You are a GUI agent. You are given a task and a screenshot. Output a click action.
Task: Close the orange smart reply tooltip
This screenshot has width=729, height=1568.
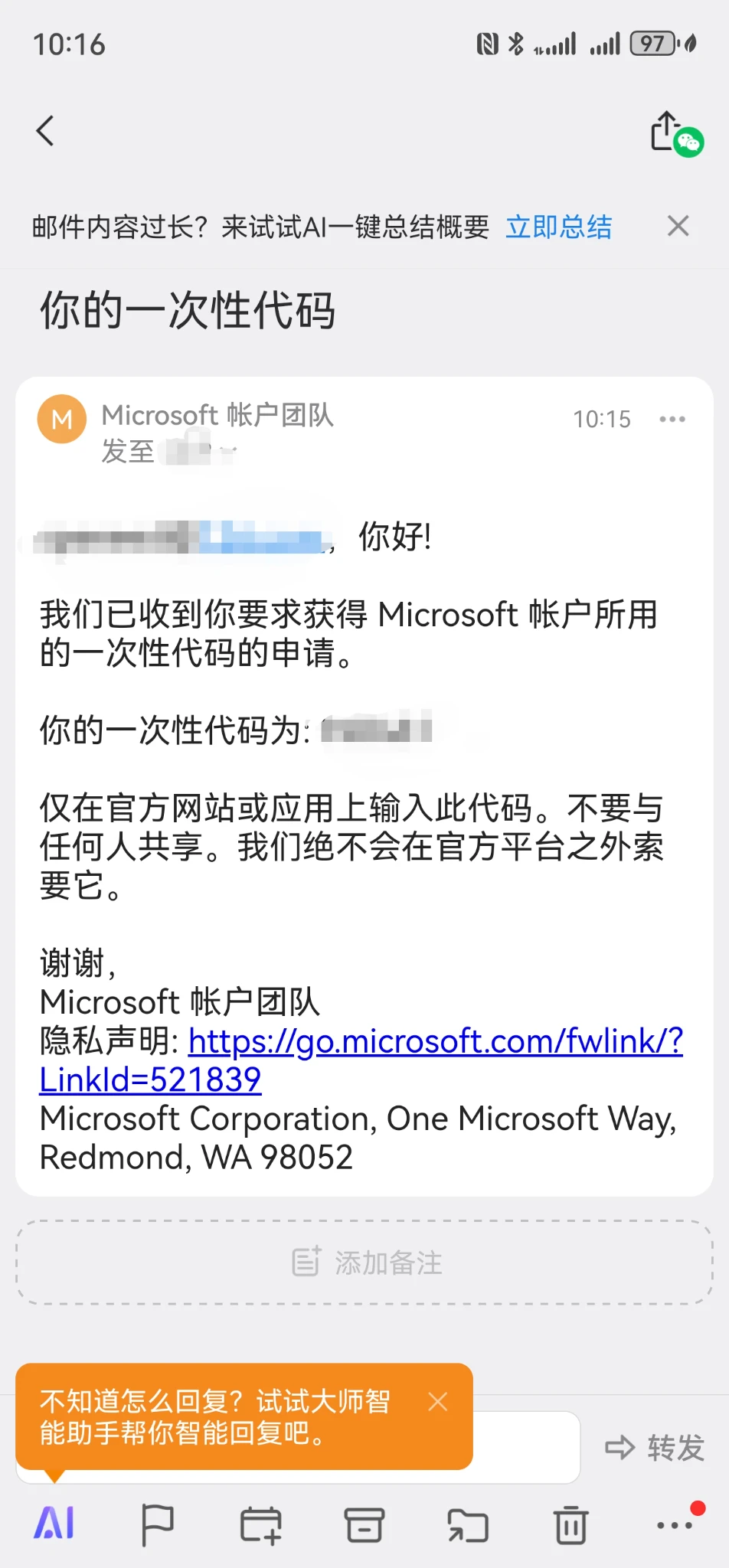pos(438,1402)
